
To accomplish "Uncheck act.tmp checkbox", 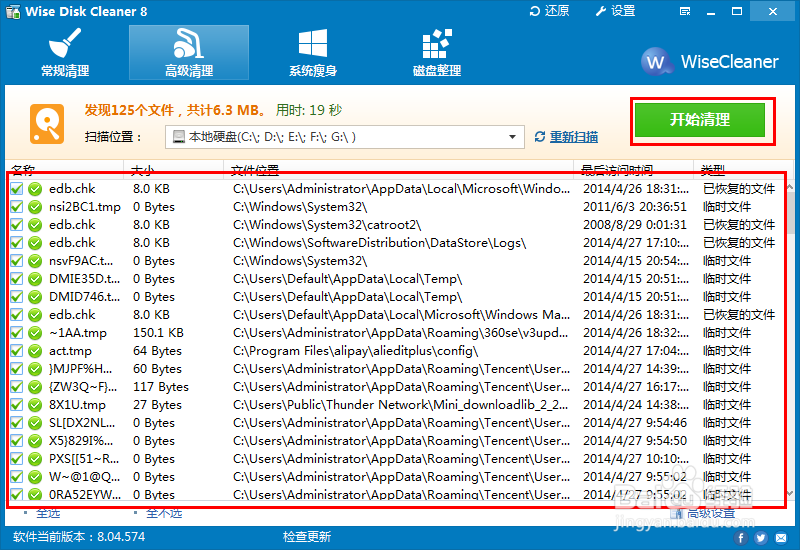I will coord(16,351).
